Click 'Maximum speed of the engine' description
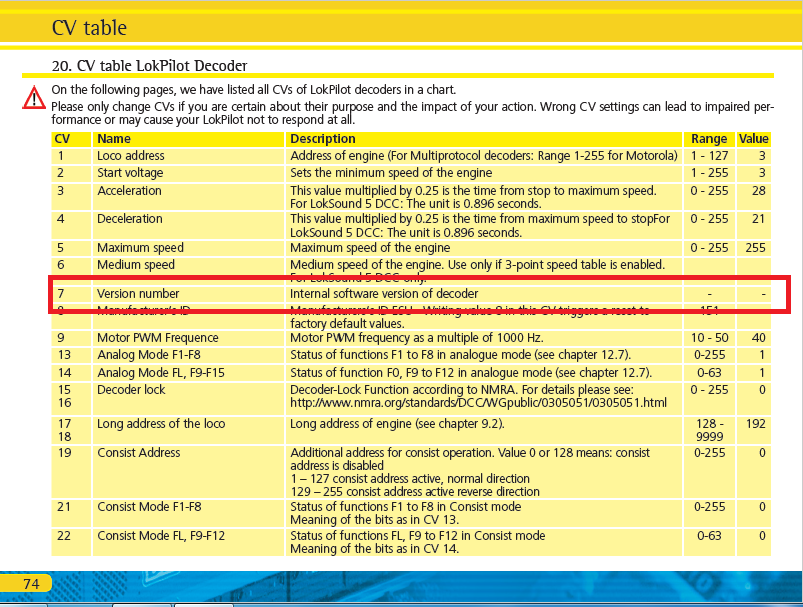Image resolution: width=803 pixels, height=607 pixels. click(370, 248)
